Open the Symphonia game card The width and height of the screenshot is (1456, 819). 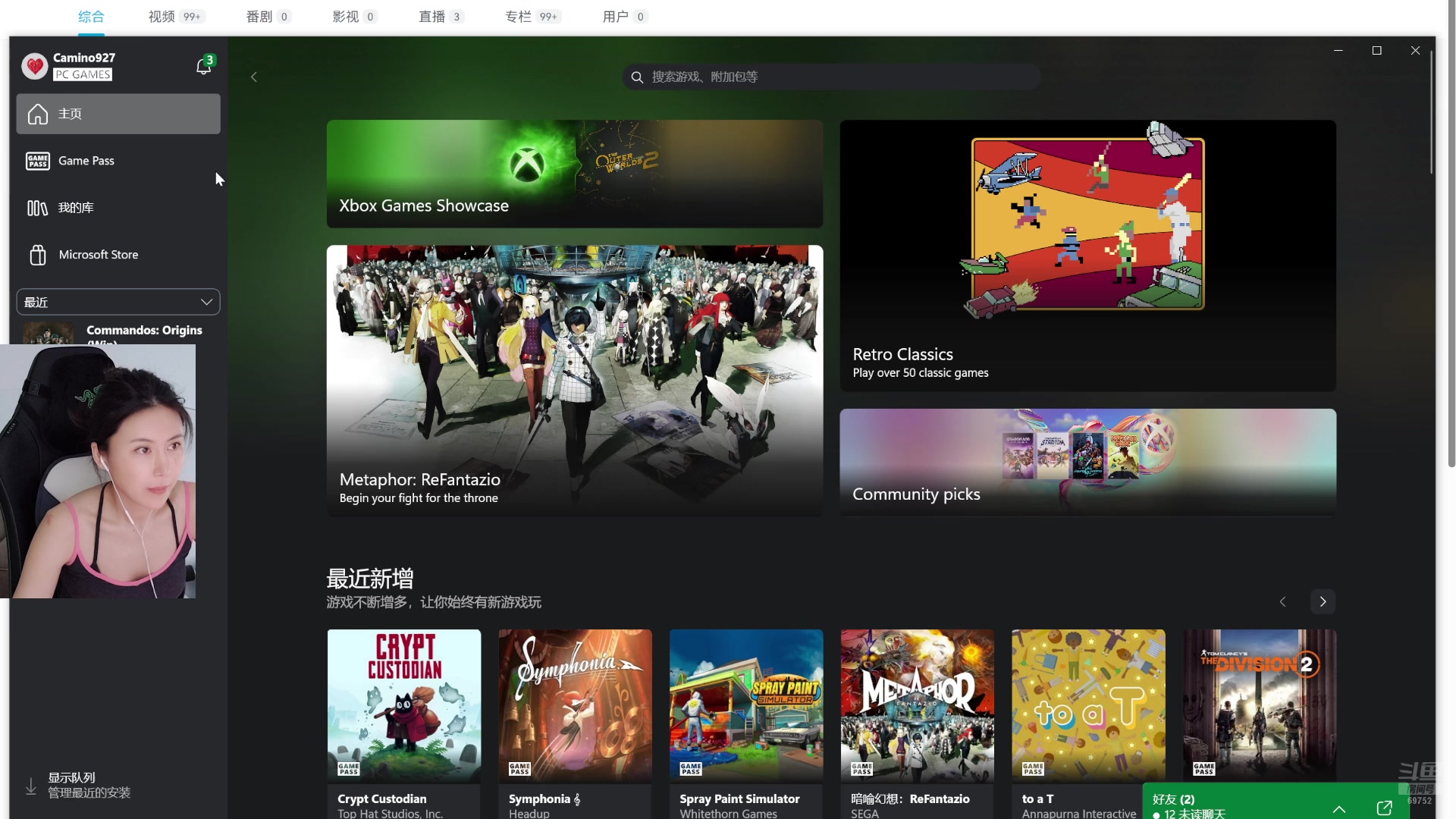tap(575, 723)
